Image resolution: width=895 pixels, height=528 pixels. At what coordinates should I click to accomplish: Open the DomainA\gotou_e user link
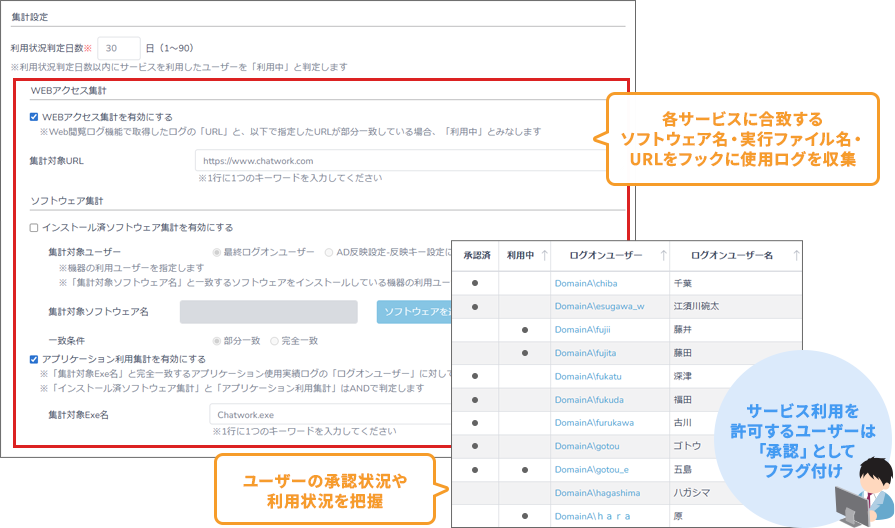591,470
